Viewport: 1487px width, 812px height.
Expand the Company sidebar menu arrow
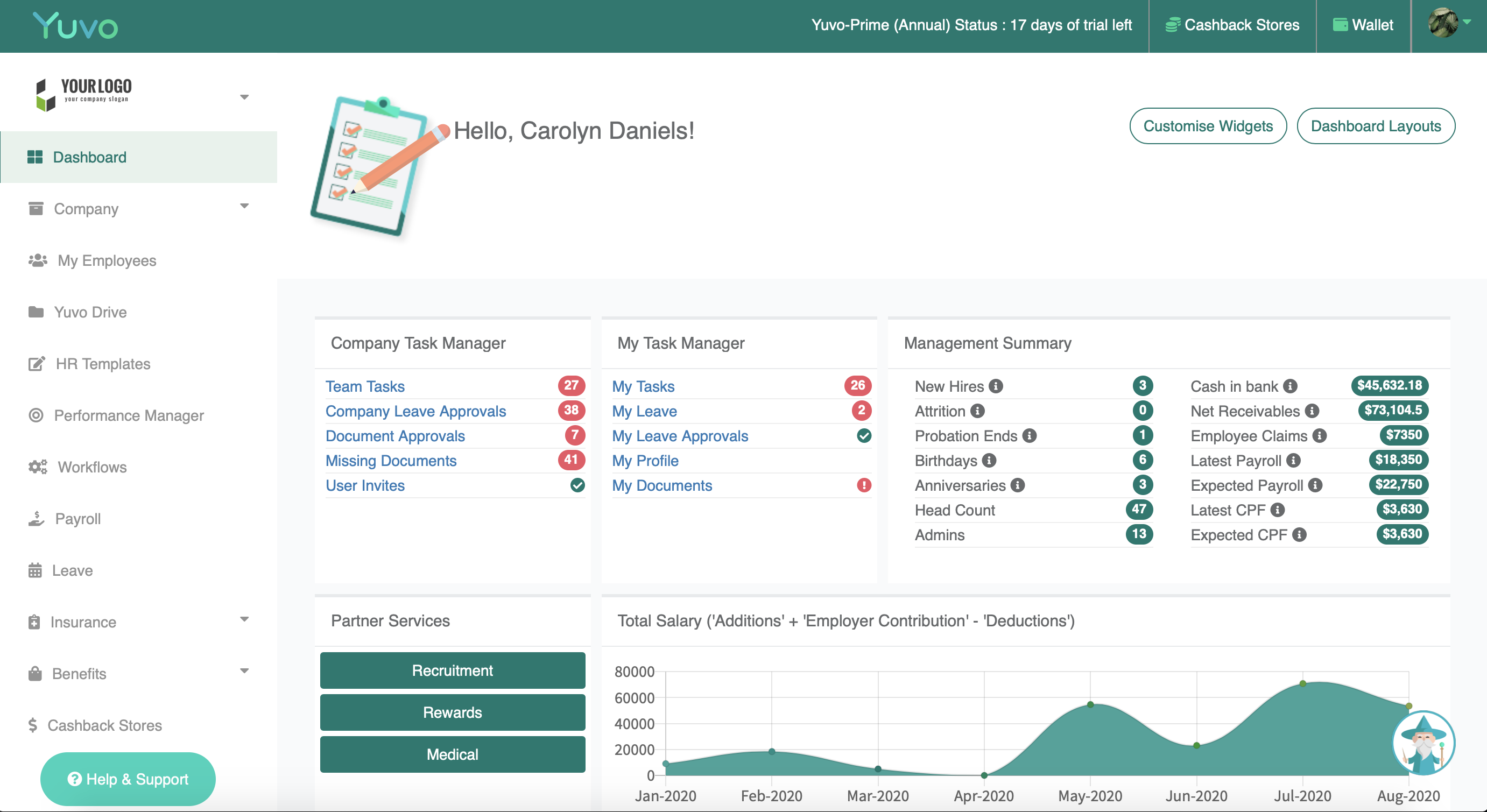click(x=244, y=206)
